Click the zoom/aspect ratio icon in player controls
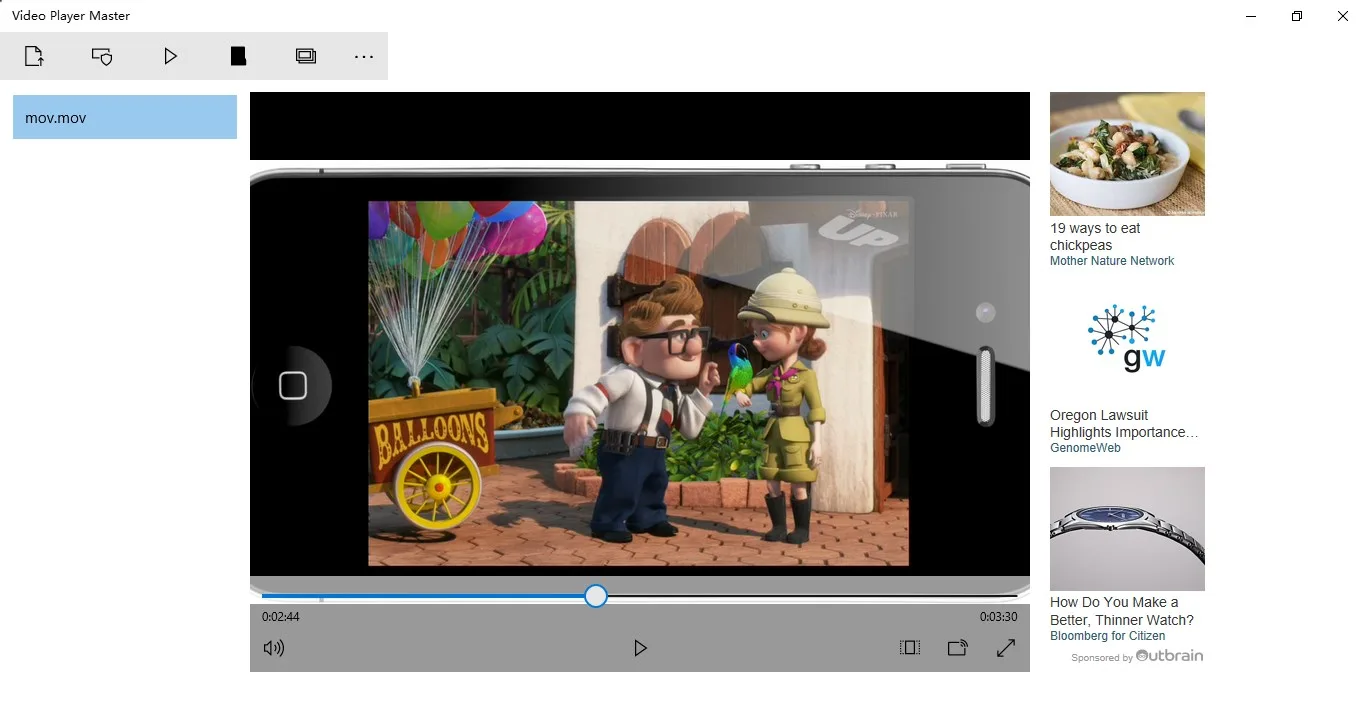This screenshot has width=1366, height=728. [x=910, y=648]
